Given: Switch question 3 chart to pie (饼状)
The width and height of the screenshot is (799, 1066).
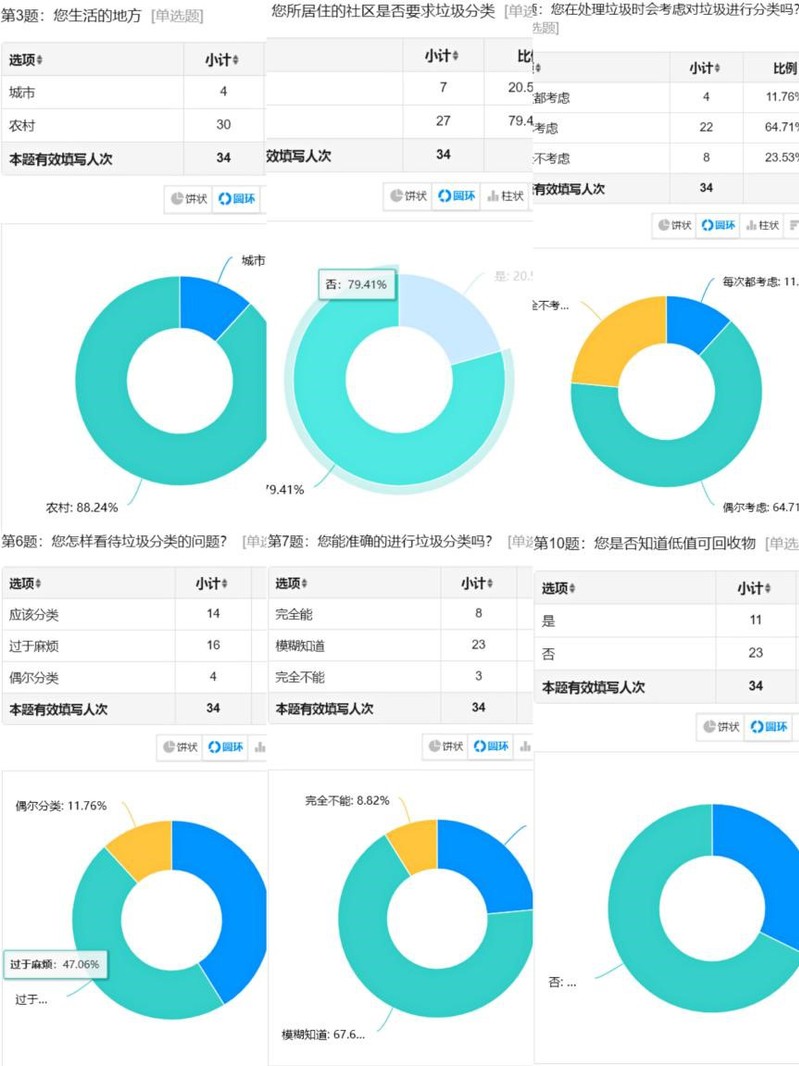Looking at the screenshot, I should 189,199.
